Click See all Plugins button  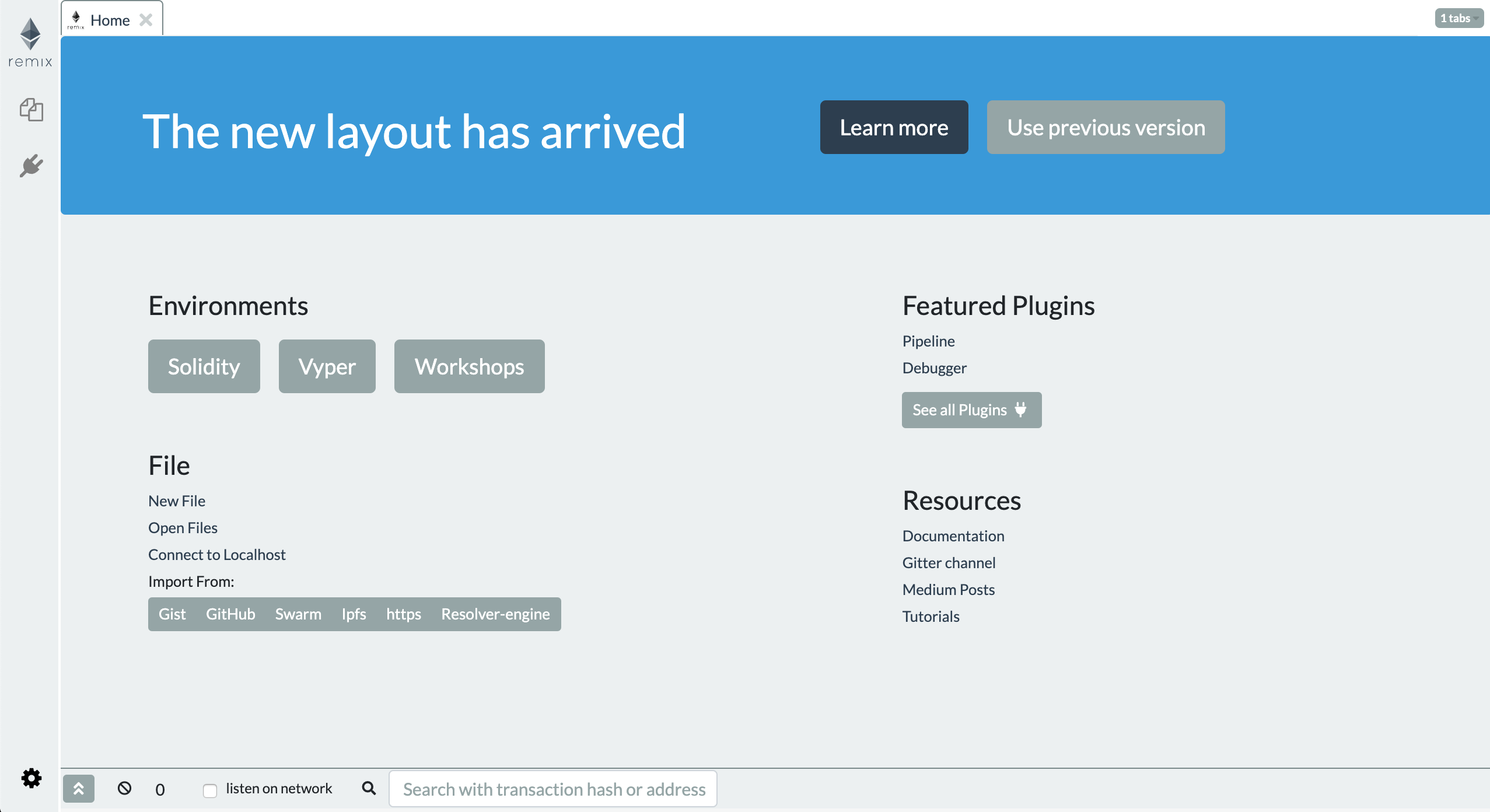(971, 410)
